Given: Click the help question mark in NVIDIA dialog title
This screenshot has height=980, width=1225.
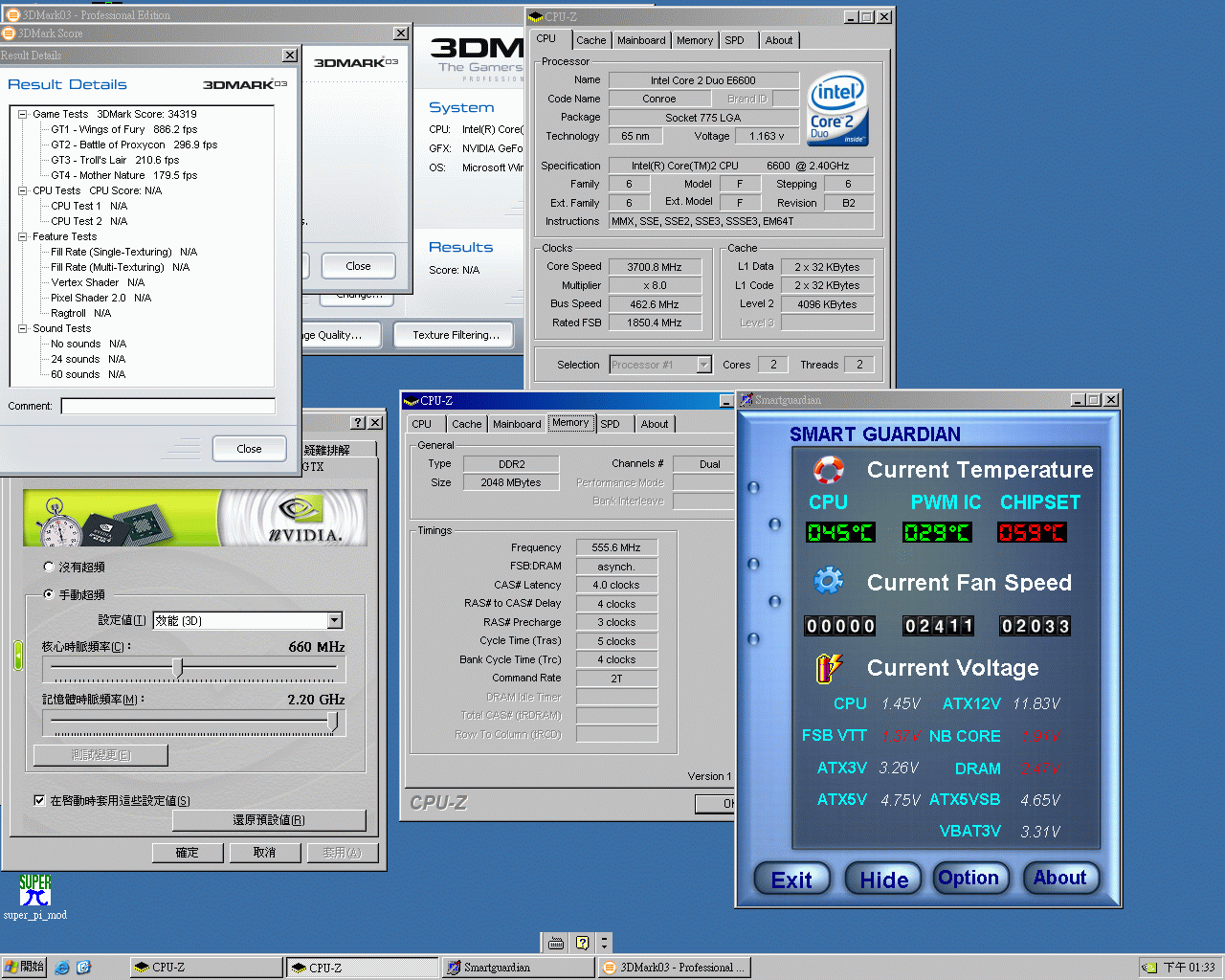Looking at the screenshot, I should point(358,422).
